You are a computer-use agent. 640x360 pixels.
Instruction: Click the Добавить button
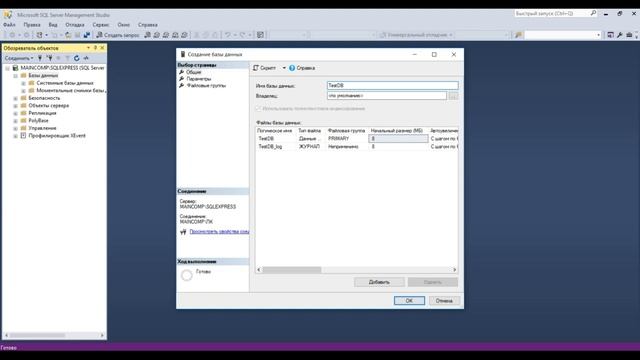click(379, 282)
